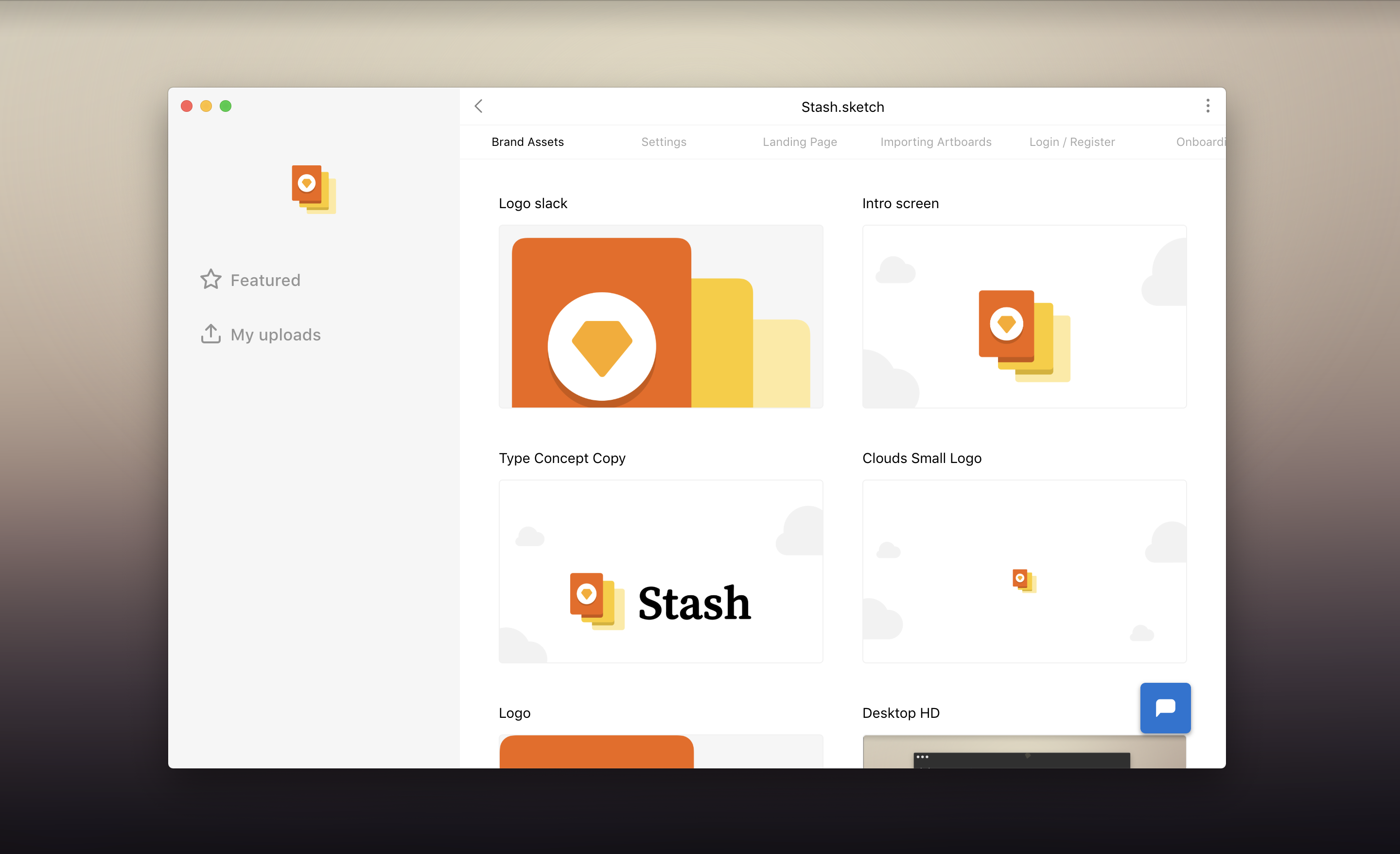1400x854 pixels.
Task: Open the Logo artboard thumbnail
Action: point(661,751)
